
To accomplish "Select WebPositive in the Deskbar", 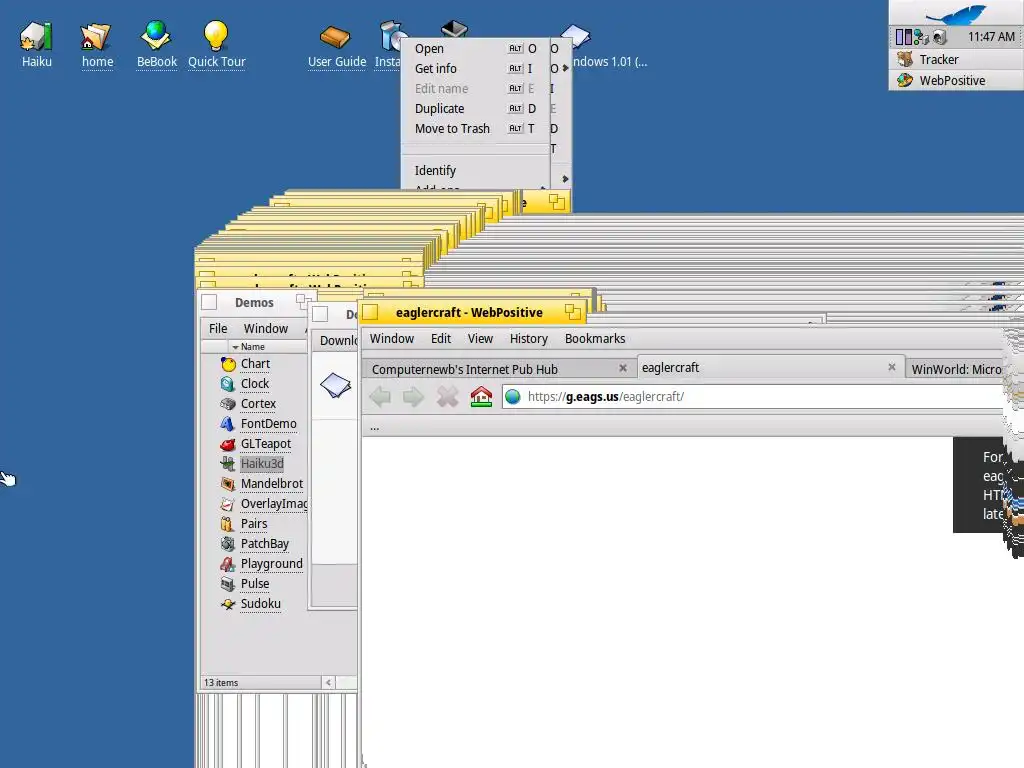I will 956,80.
